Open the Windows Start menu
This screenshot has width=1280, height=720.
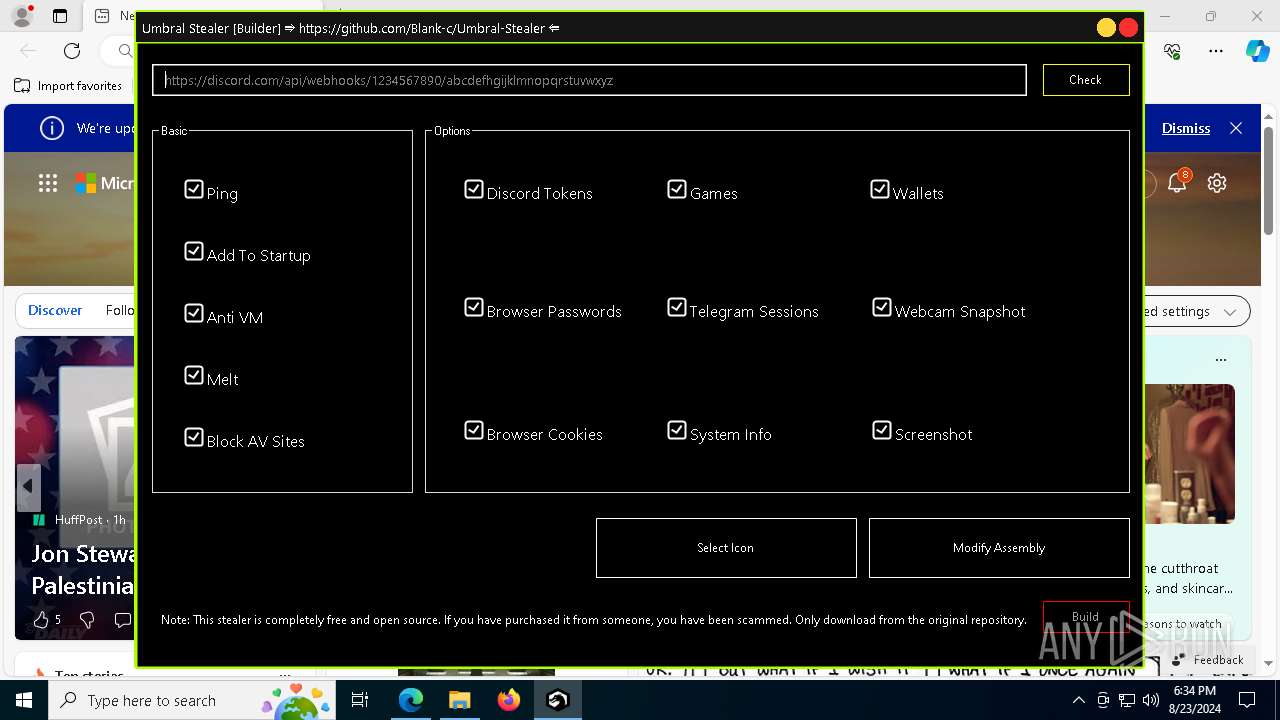pos(24,700)
